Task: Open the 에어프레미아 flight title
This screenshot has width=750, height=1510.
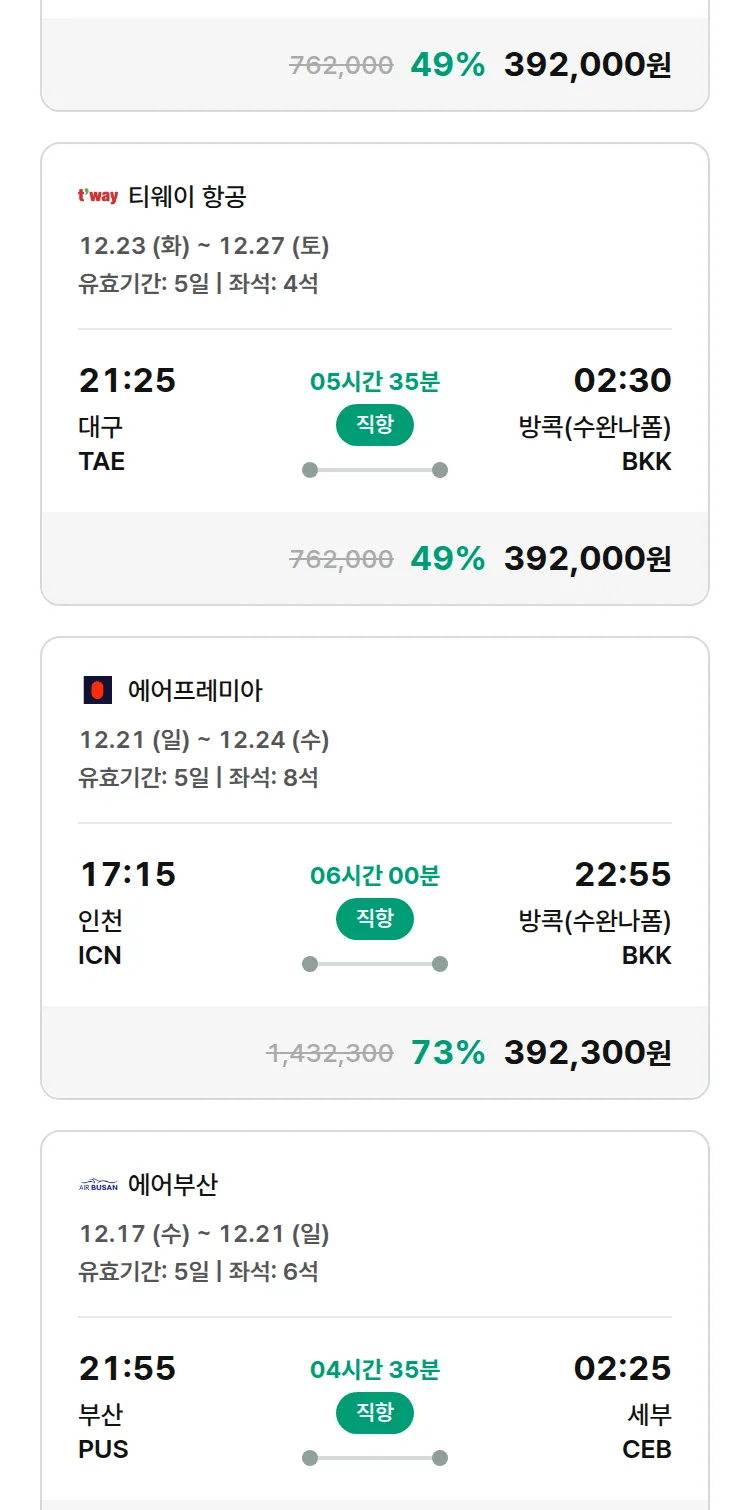Action: (x=195, y=690)
